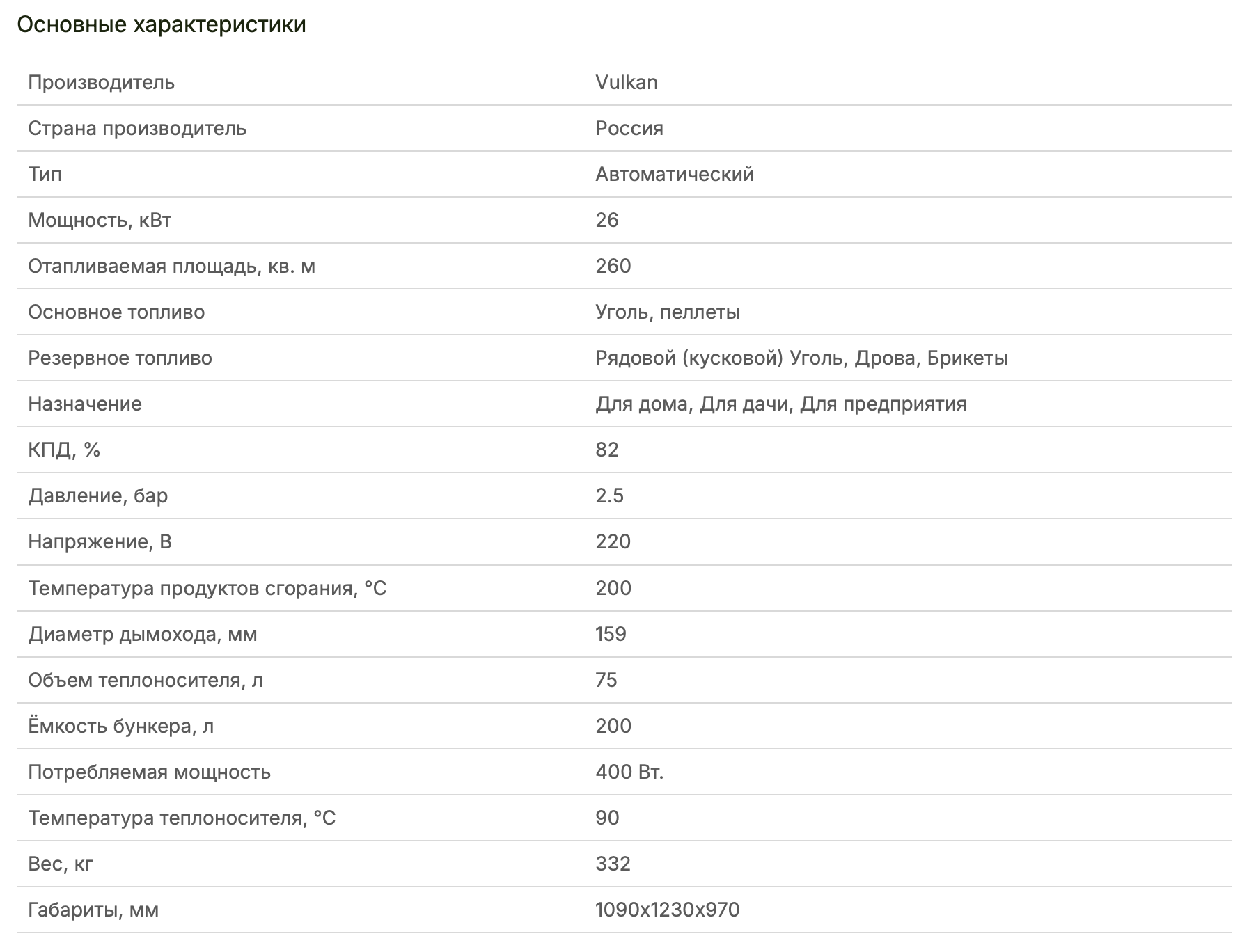
Task: Click the "Основные характеристики" heading
Action: tap(162, 25)
